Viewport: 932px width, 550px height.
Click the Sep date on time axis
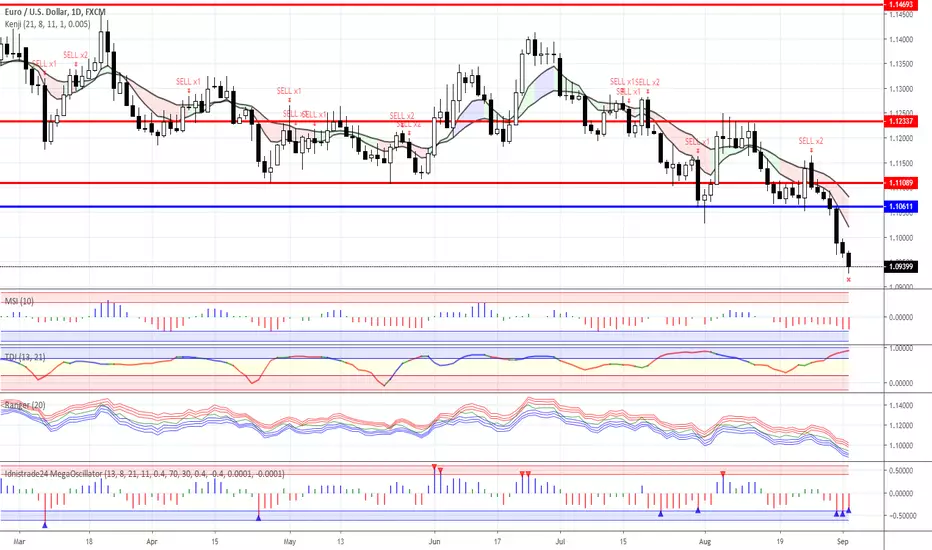(x=842, y=542)
